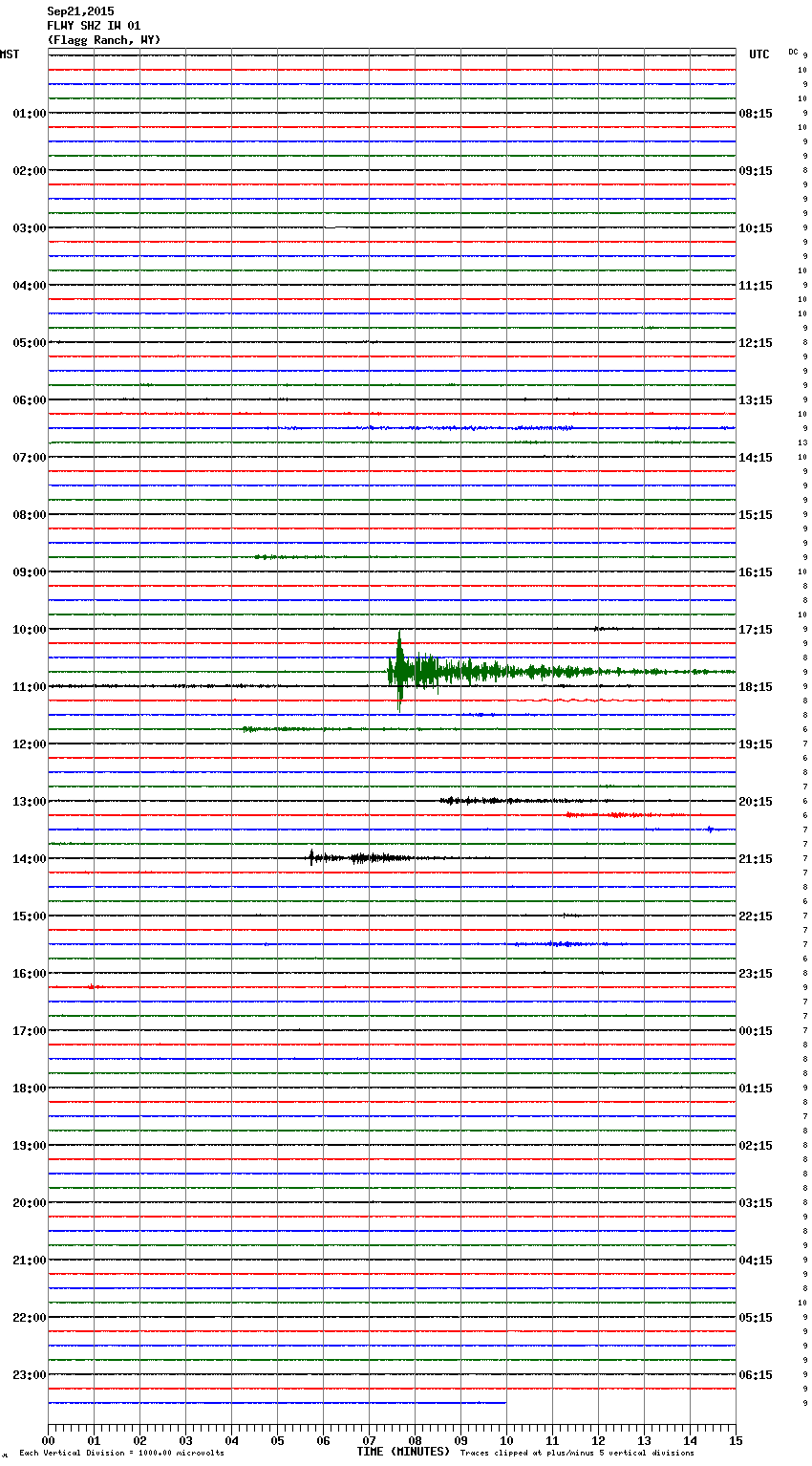
Task: Click minute tick label '15' on bottom axis
Action: (x=736, y=1440)
